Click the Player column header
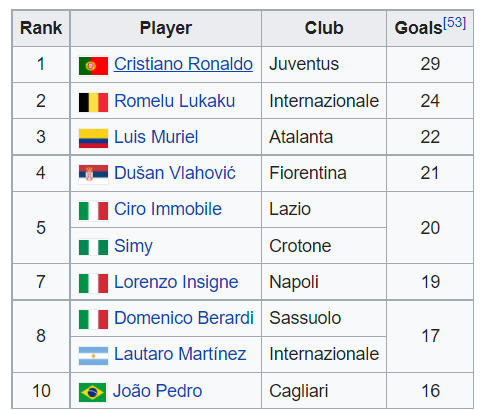 (166, 28)
